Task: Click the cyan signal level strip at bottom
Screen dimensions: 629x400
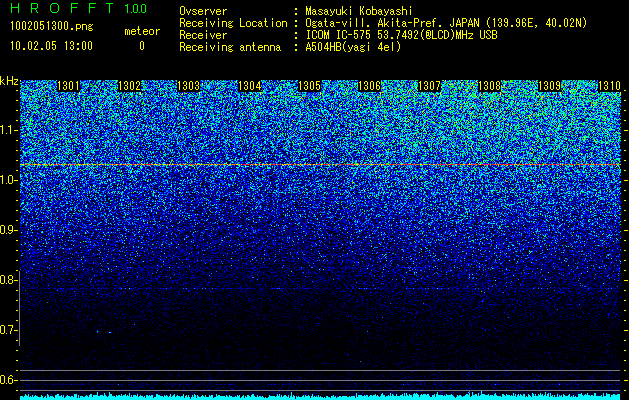Action: 320,396
